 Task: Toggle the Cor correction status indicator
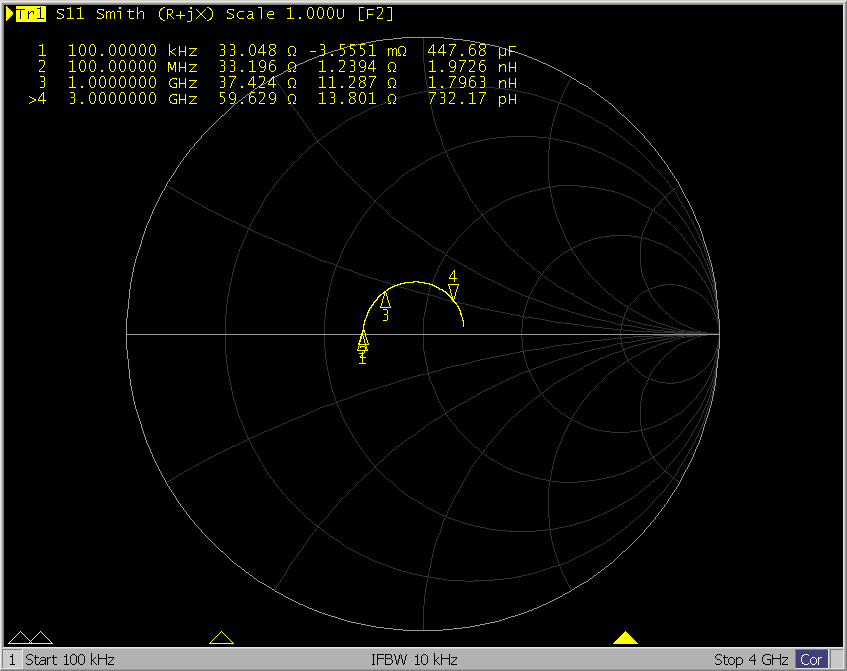pyautogui.click(x=811, y=660)
